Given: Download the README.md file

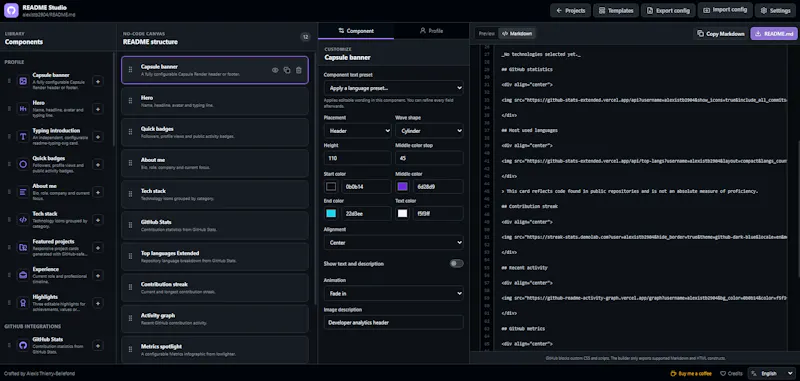Looking at the screenshot, I should click(x=773, y=34).
